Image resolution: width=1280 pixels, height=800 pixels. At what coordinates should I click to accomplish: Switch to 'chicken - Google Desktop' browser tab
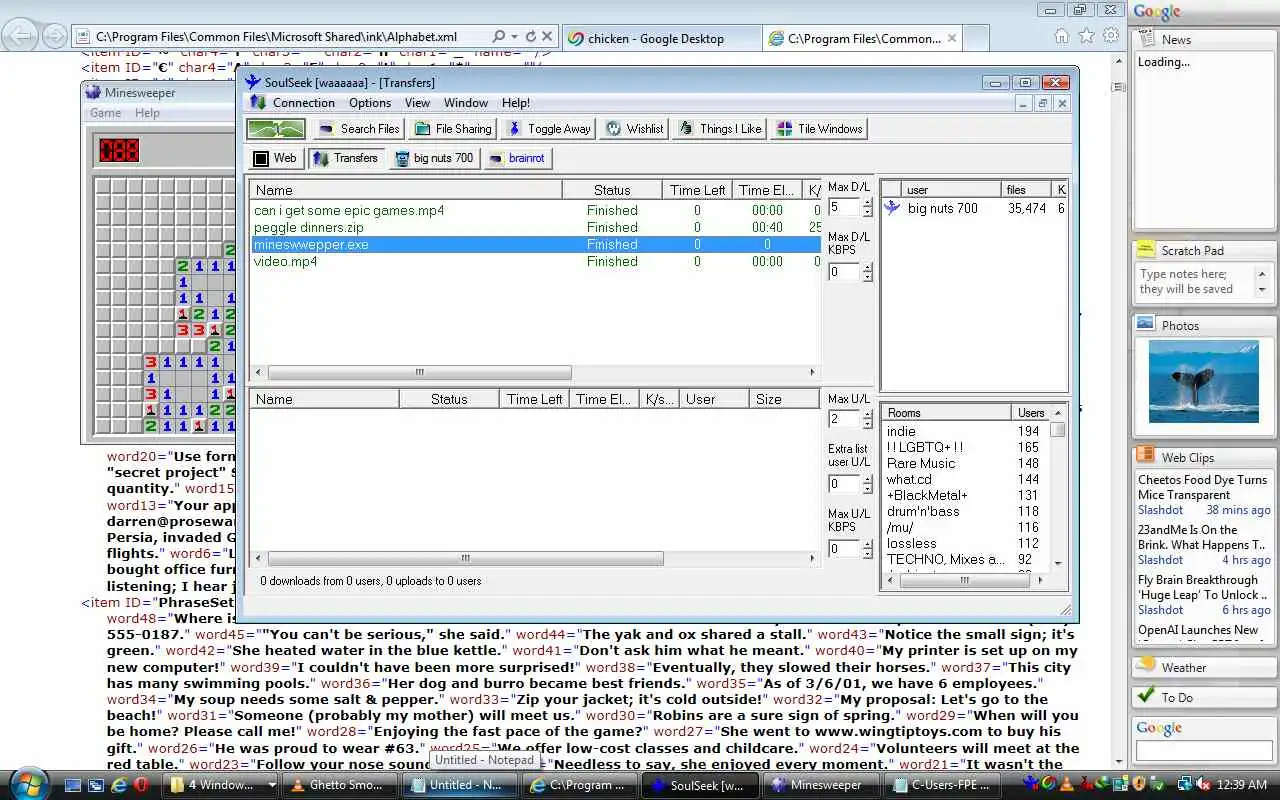pos(660,39)
